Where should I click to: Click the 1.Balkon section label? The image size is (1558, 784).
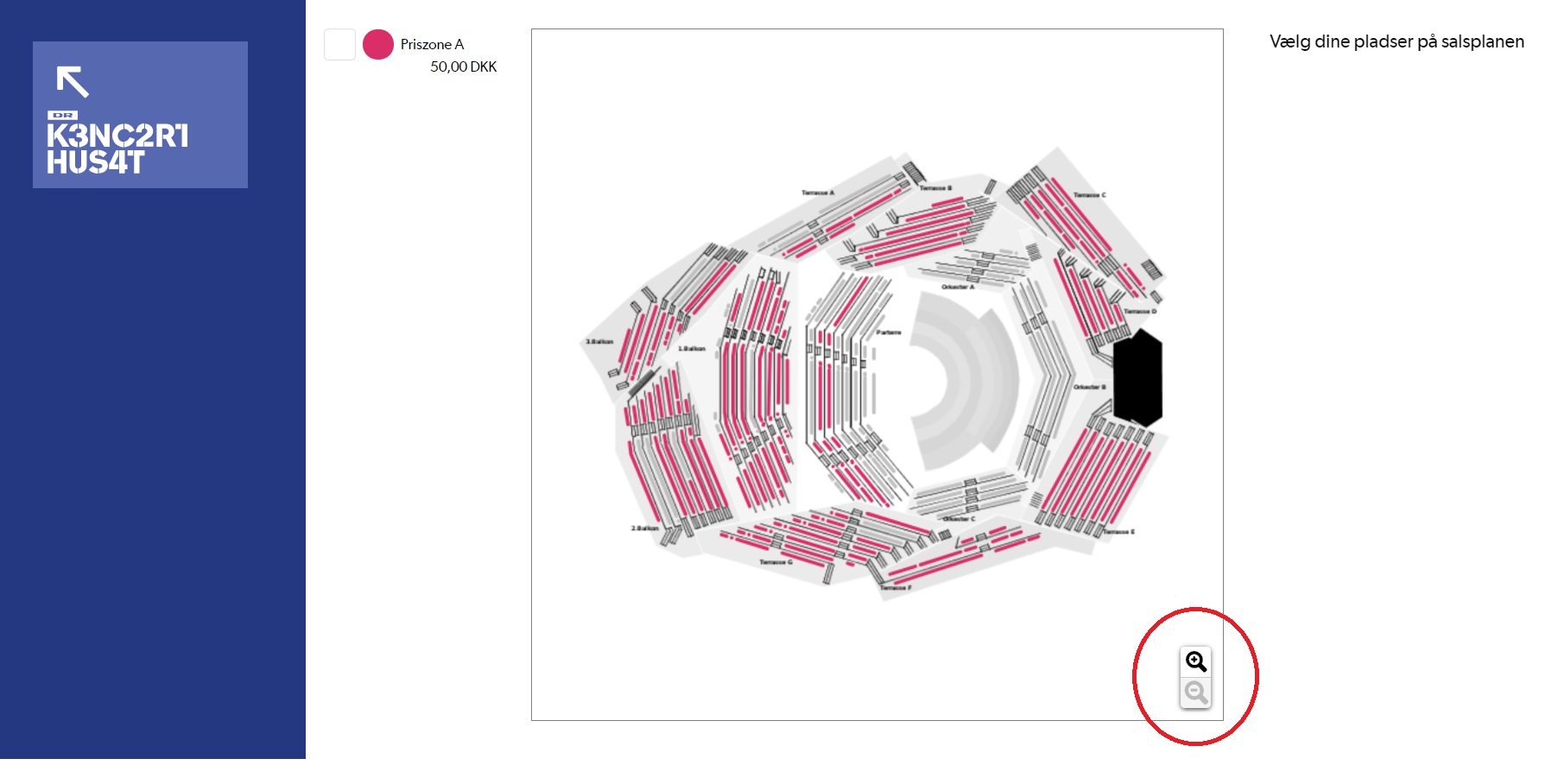coord(692,349)
